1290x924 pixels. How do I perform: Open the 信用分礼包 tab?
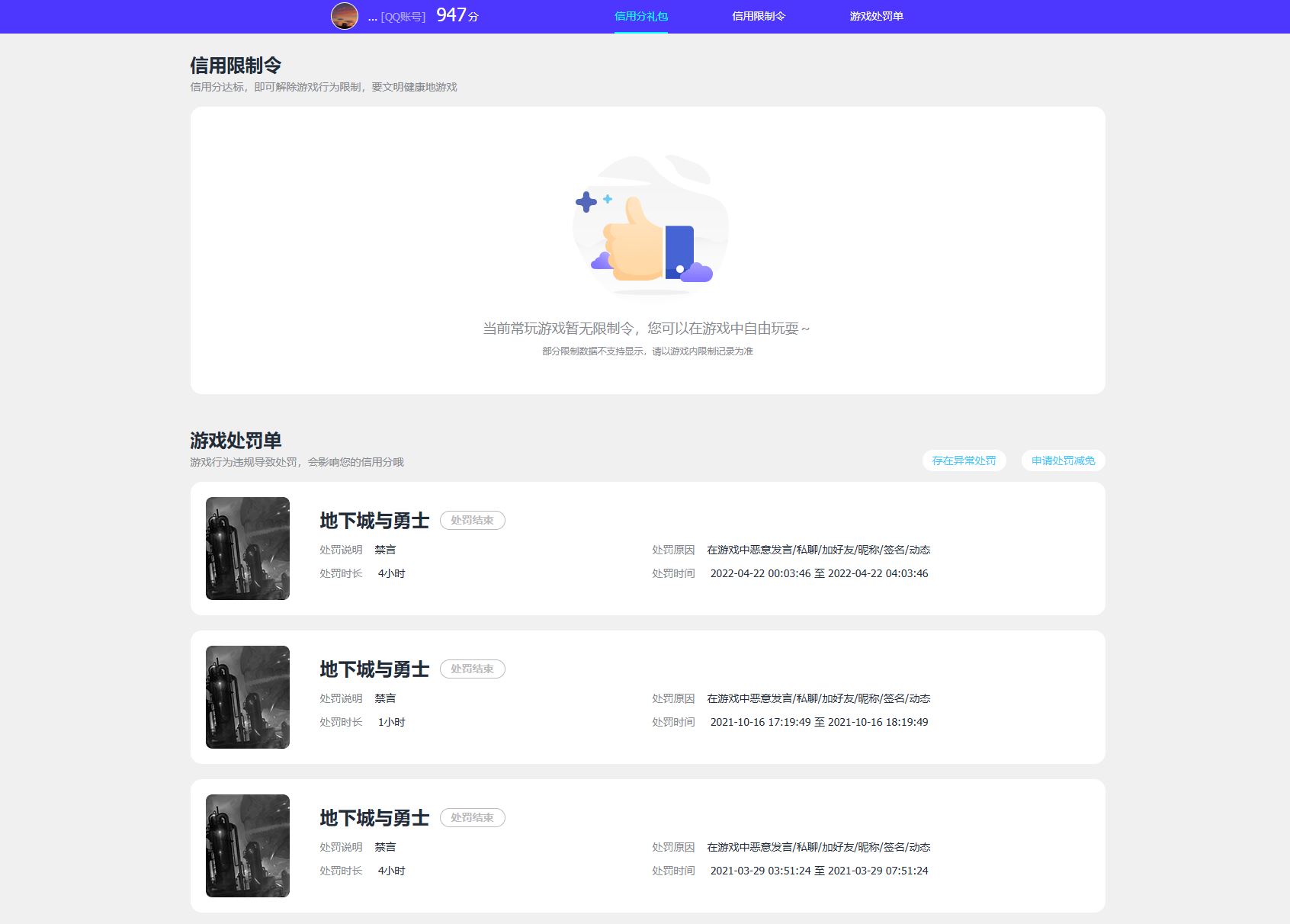640,15
